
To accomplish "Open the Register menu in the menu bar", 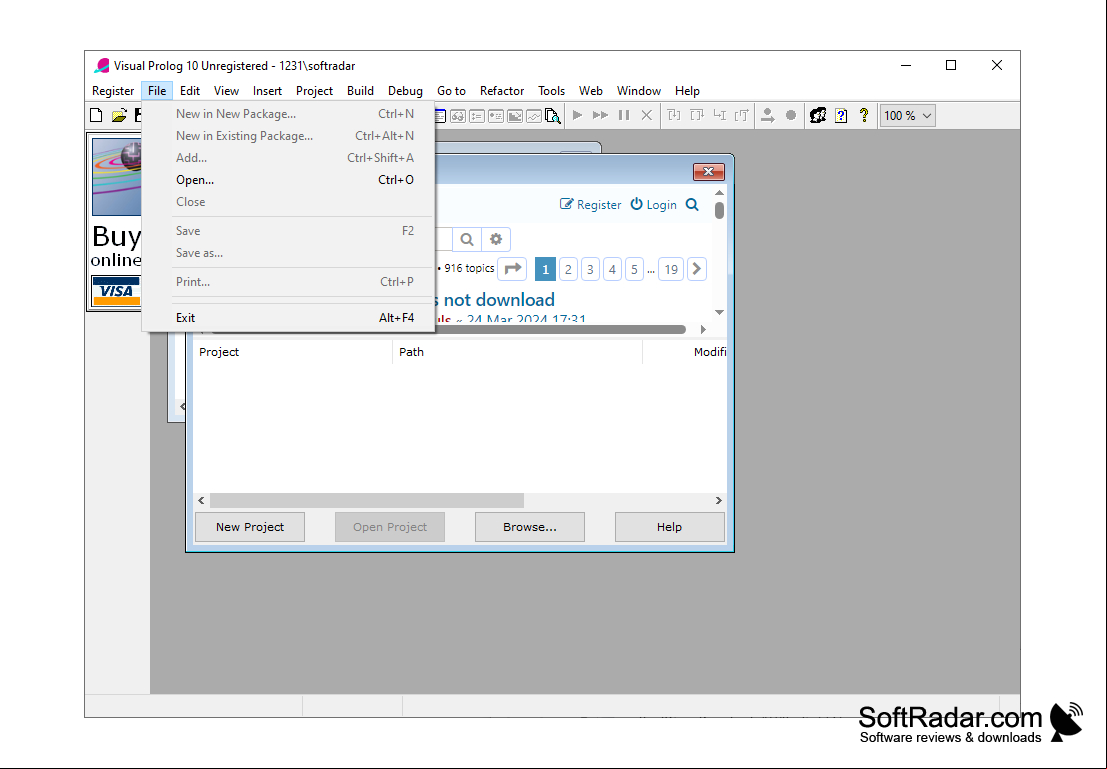I will 113,90.
